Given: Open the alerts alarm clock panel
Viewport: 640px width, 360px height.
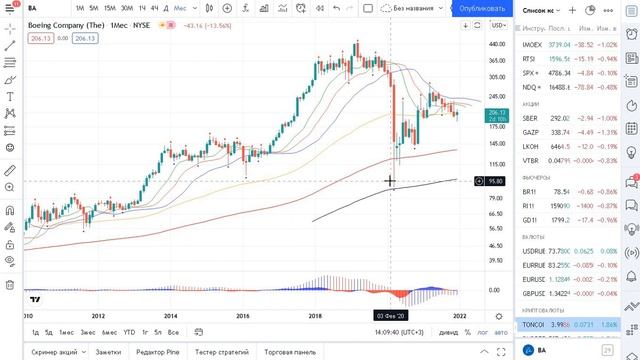Looking at the screenshot, I should [631, 33].
